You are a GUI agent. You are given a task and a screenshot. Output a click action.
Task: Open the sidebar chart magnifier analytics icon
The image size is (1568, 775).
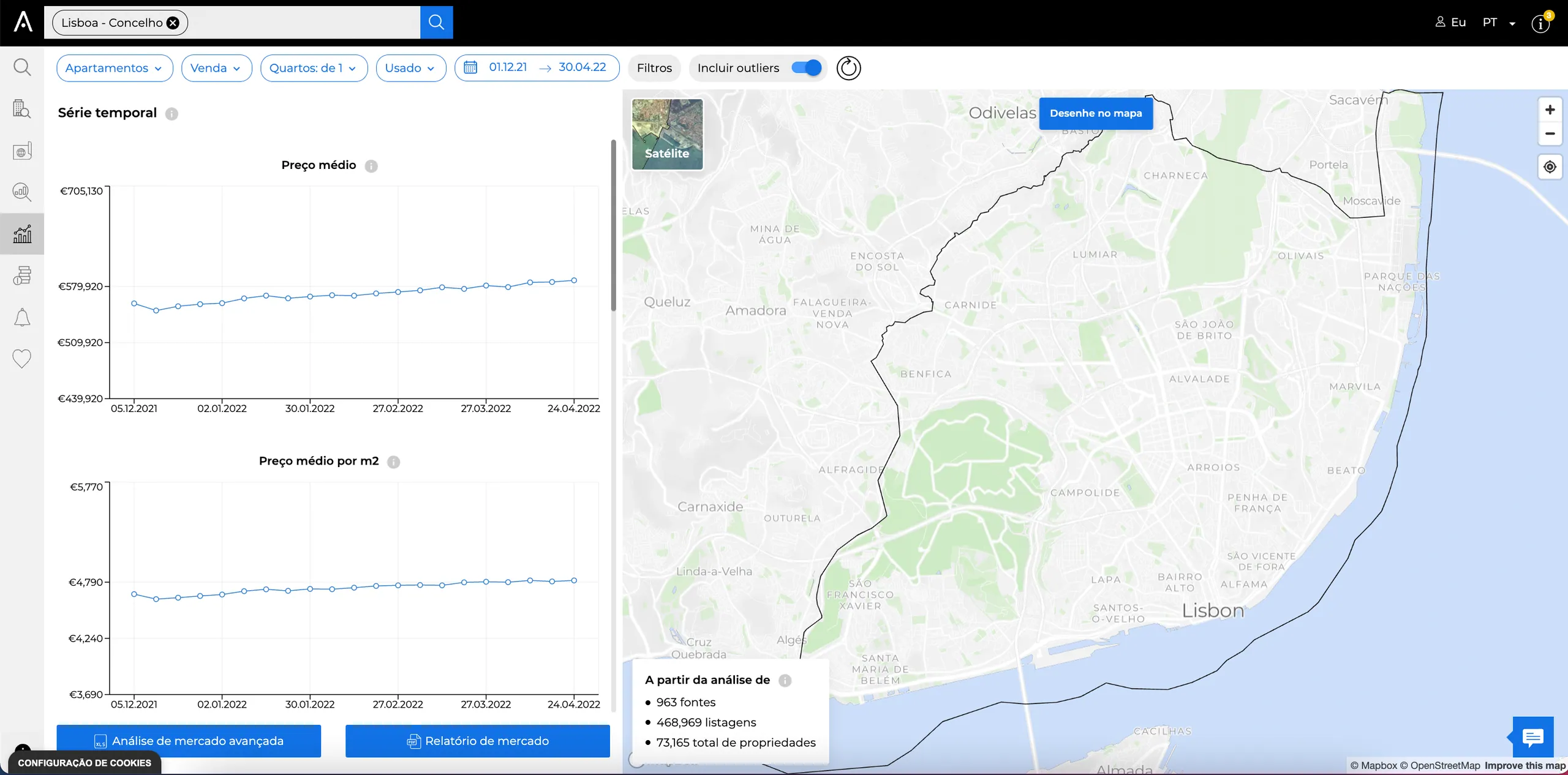click(x=22, y=192)
